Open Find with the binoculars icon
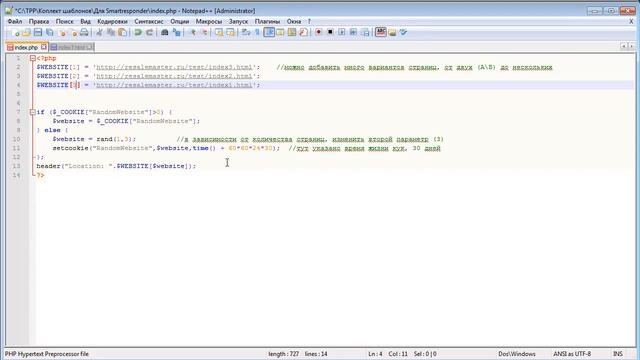The image size is (640, 360). (164, 32)
